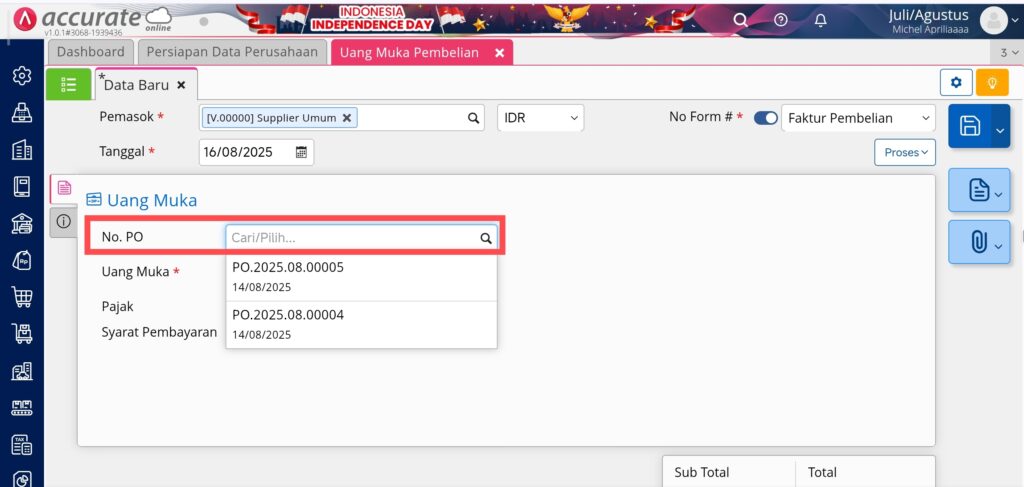Open the green list view button
The height and width of the screenshot is (487, 1024).
(x=69, y=84)
